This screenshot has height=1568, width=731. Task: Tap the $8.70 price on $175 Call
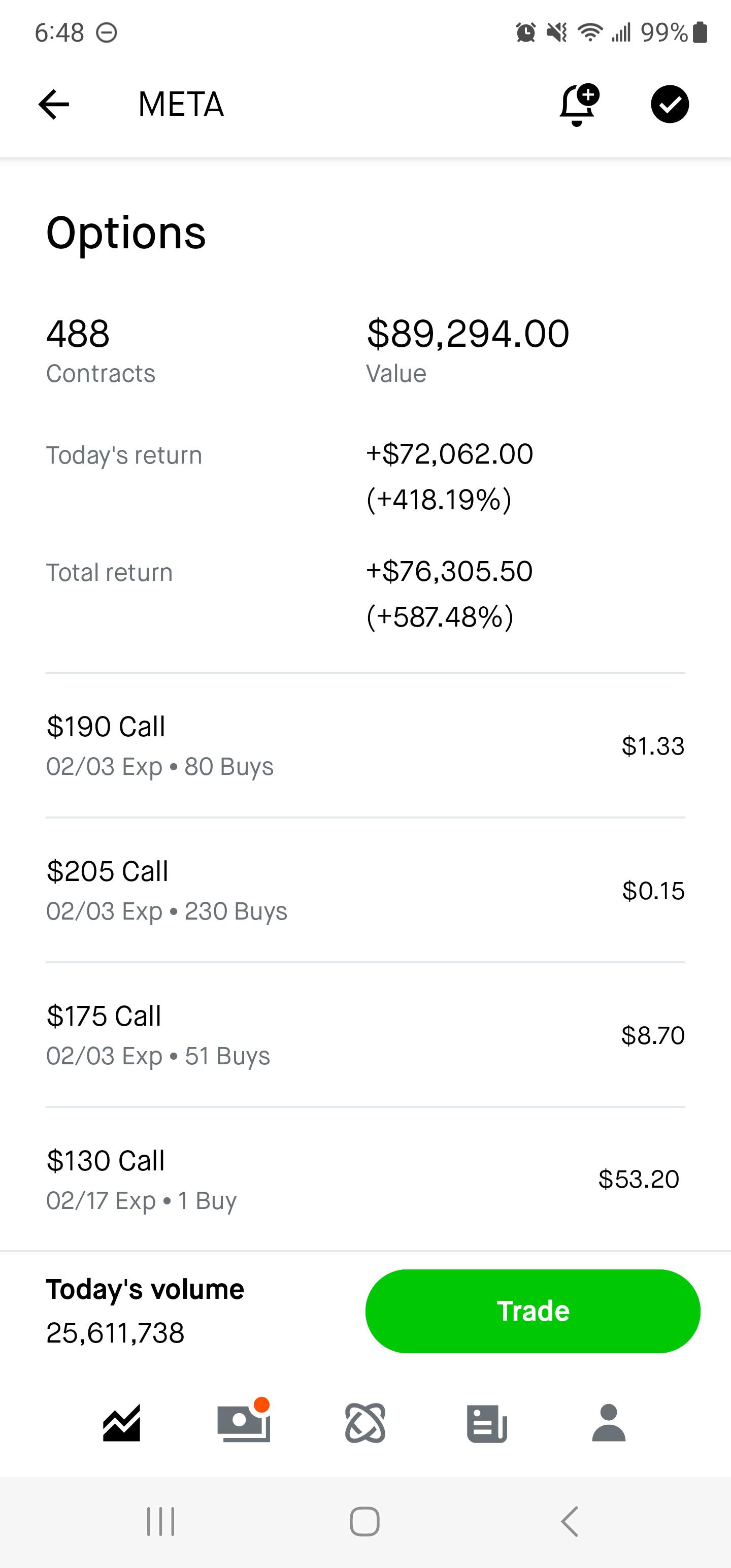coord(652,1035)
